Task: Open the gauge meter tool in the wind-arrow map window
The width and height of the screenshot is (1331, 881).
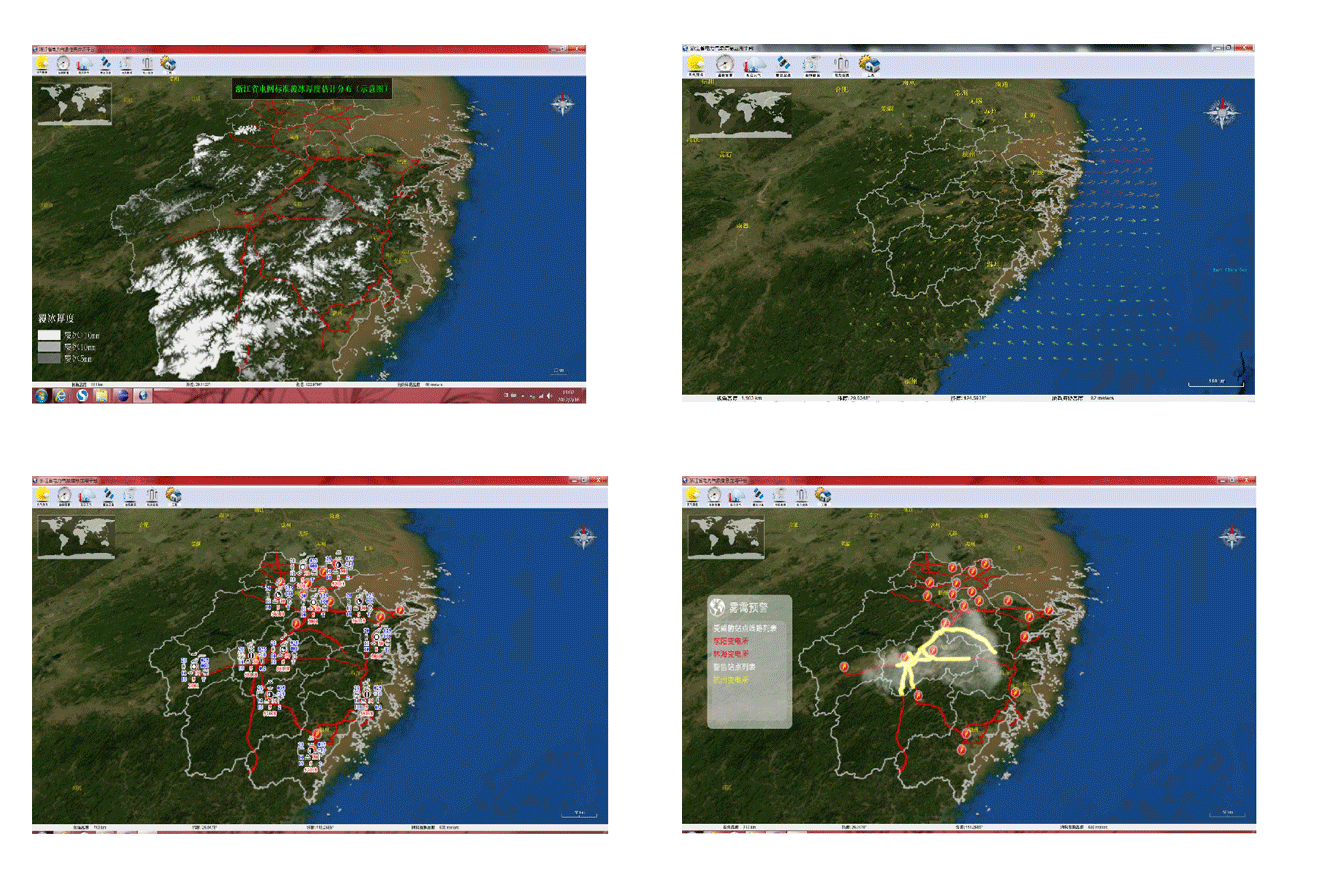Action: pos(725,65)
